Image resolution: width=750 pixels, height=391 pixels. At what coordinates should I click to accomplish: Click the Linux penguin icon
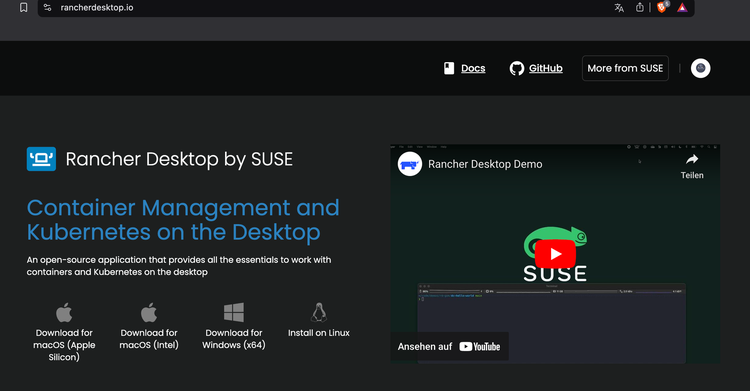point(319,313)
